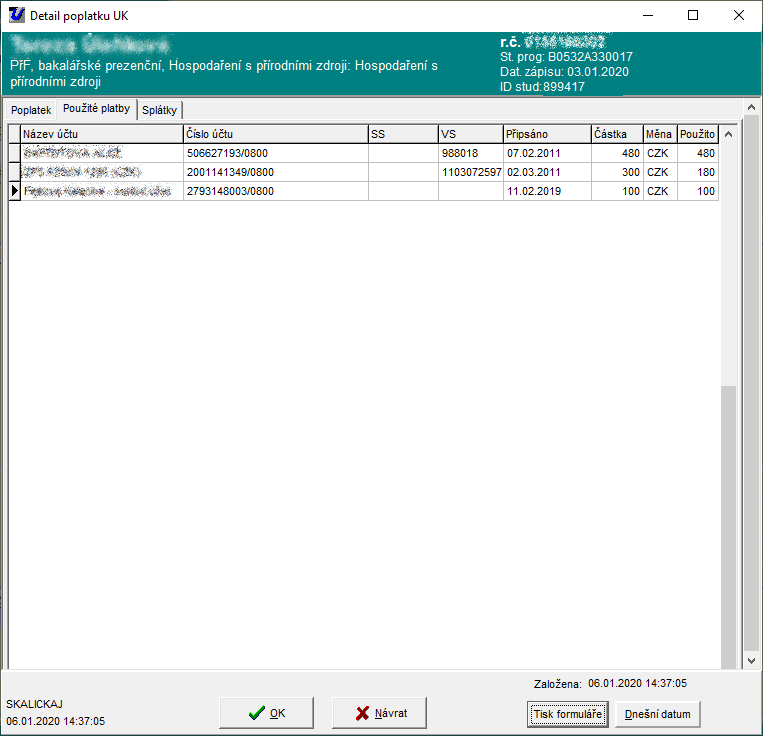Click the app icon in title bar
The image size is (763, 736).
point(16,15)
